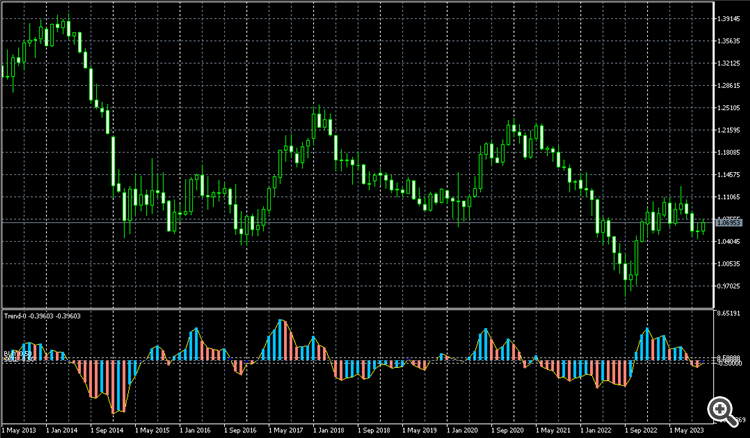Click the 1 Jan 2016 date label
750x438 pixels.
tap(196, 430)
